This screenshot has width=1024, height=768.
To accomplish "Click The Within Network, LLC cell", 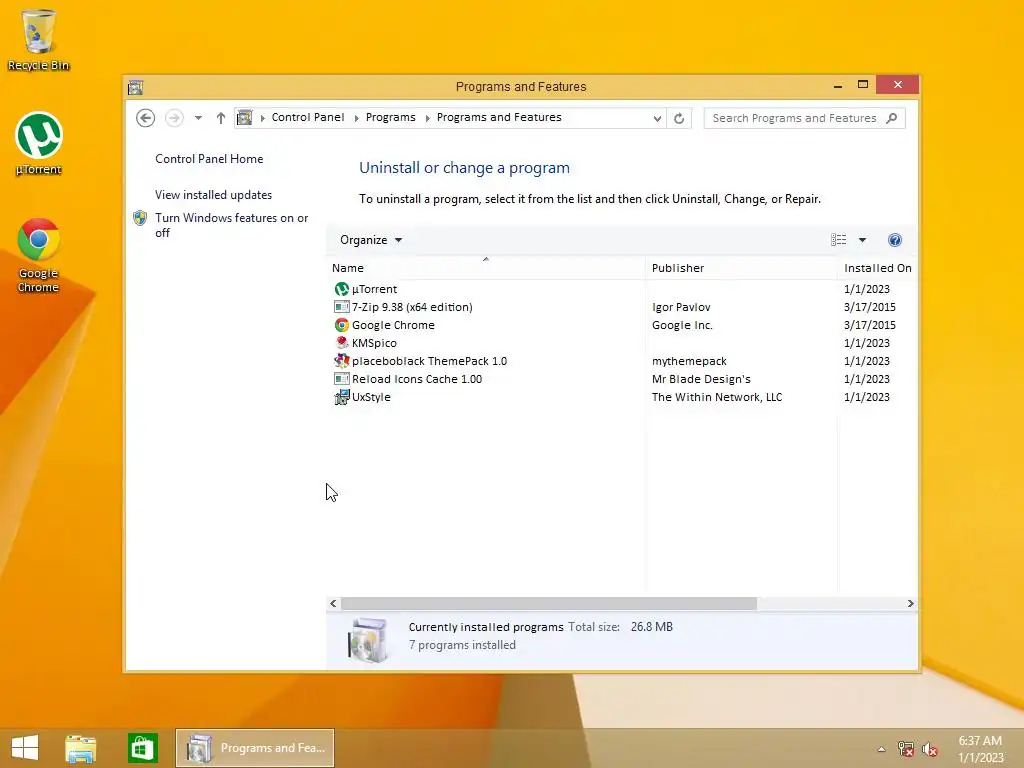I will 717,397.
